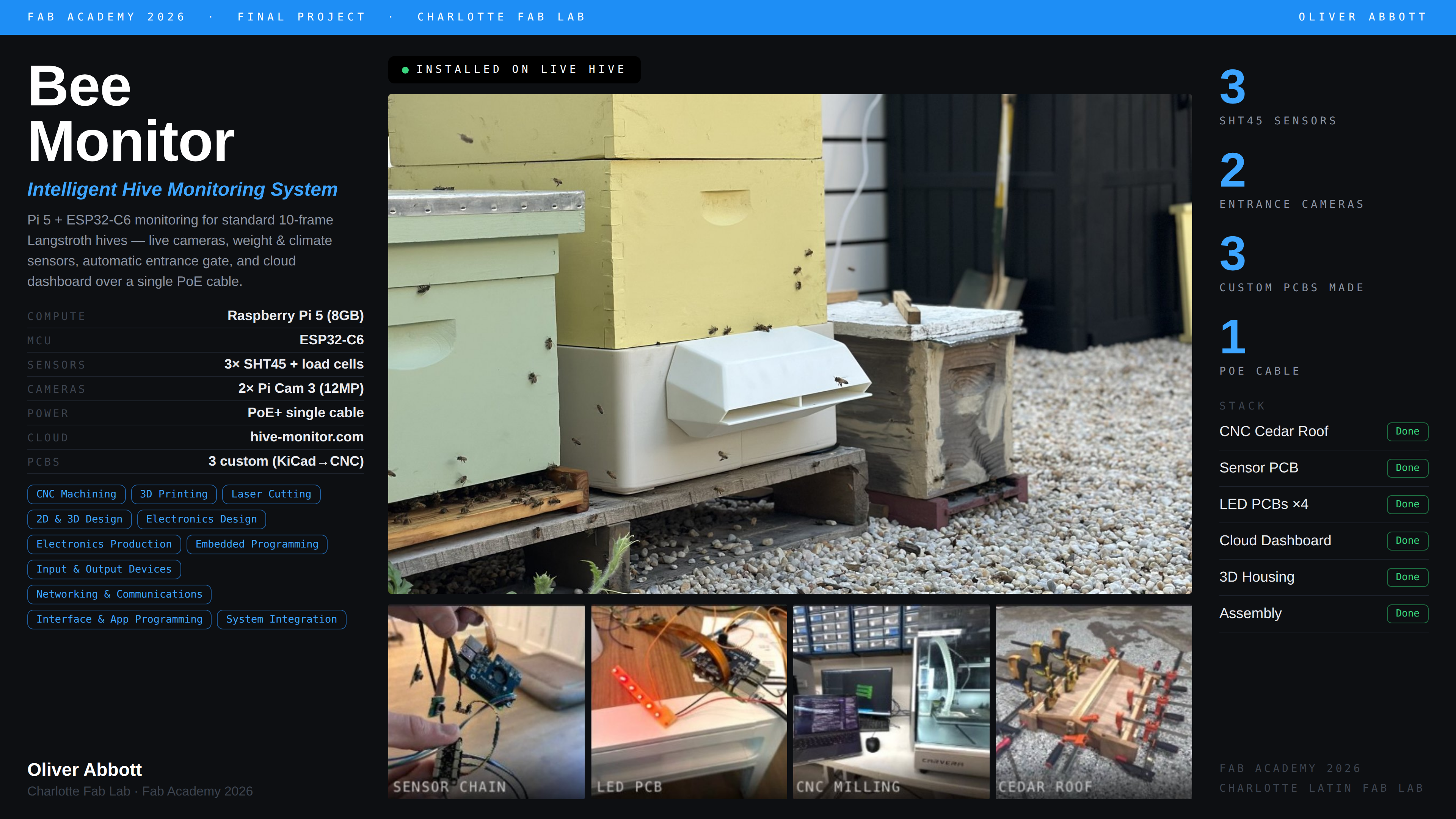Viewport: 1456px width, 819px height.
Task: Click the Done badge for LED PCBs ×4
Action: 1407,504
